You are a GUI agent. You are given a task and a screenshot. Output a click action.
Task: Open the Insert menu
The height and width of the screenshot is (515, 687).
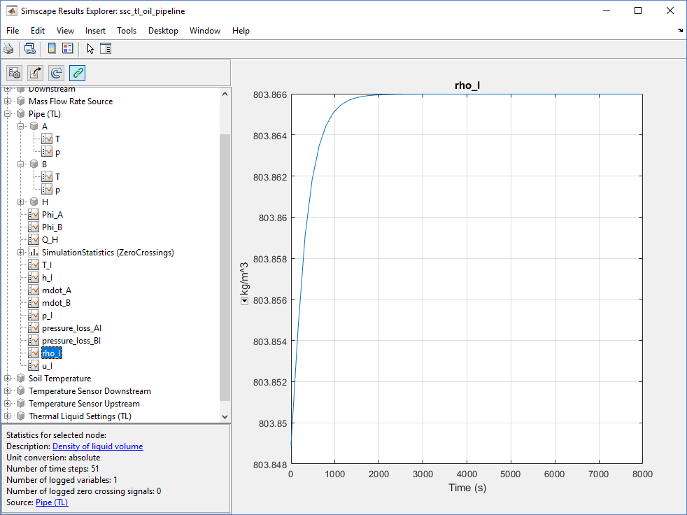click(95, 31)
